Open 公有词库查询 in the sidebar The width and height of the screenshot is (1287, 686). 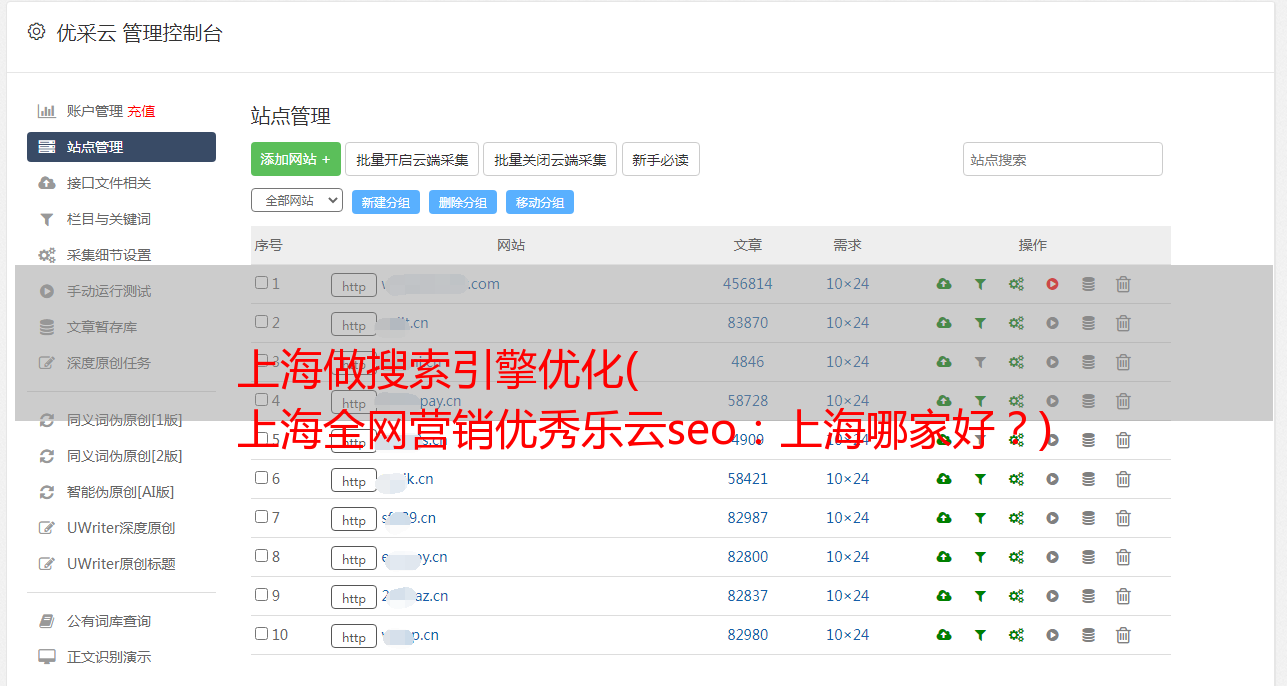[108, 621]
